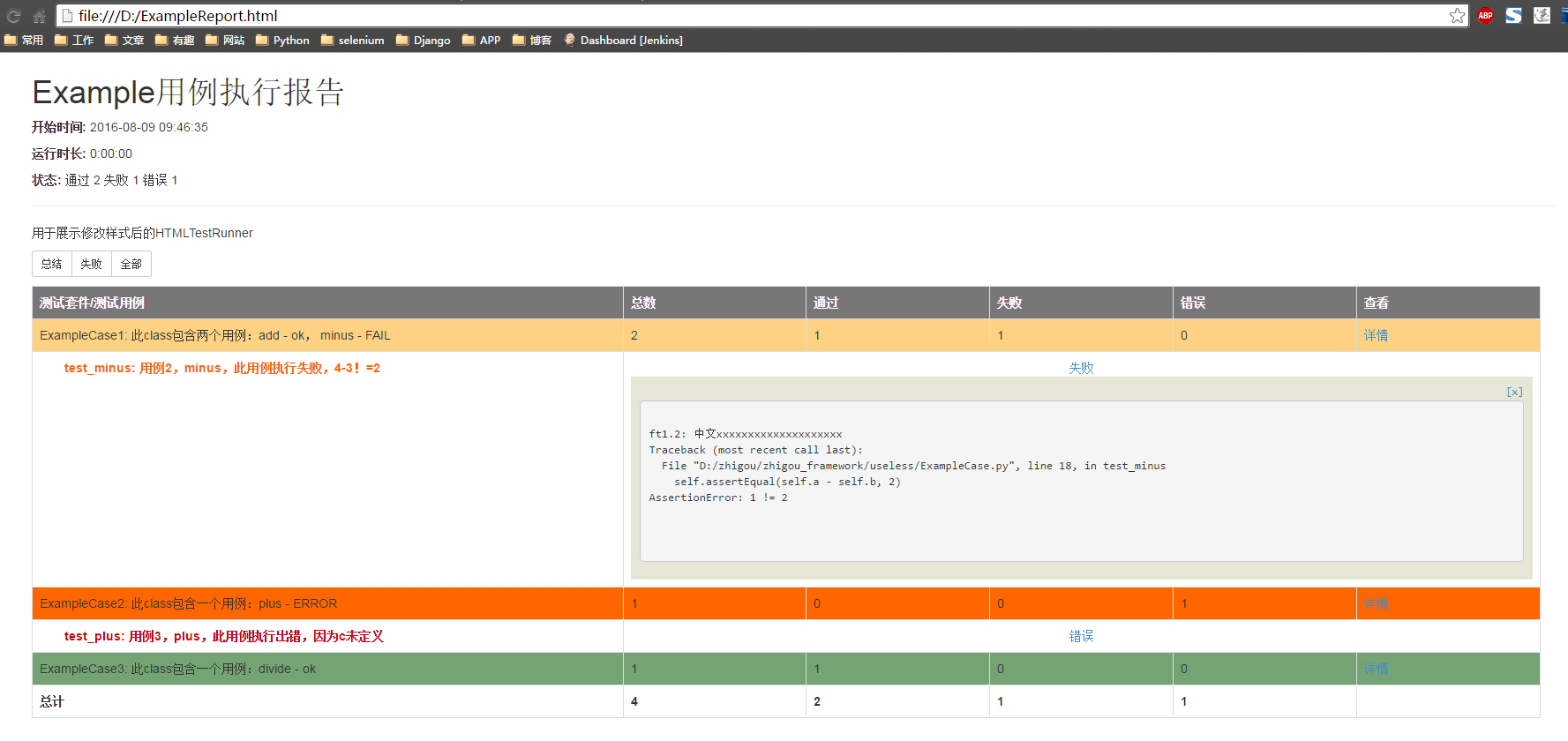Screen dimensions: 1568x741
Task: Click the AssertionError: 1 != 2 line
Action: click(x=718, y=498)
